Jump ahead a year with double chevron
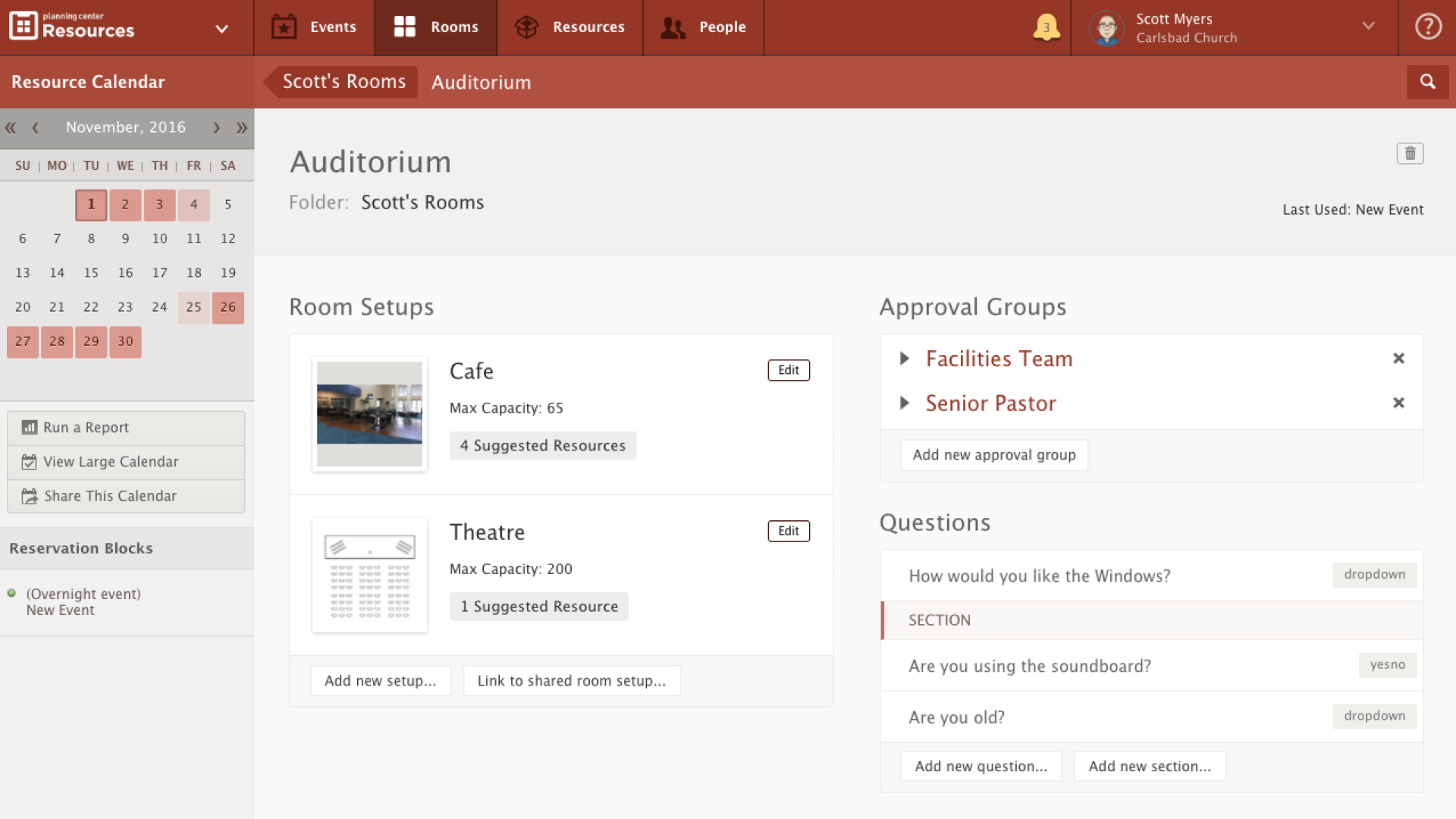 (242, 127)
